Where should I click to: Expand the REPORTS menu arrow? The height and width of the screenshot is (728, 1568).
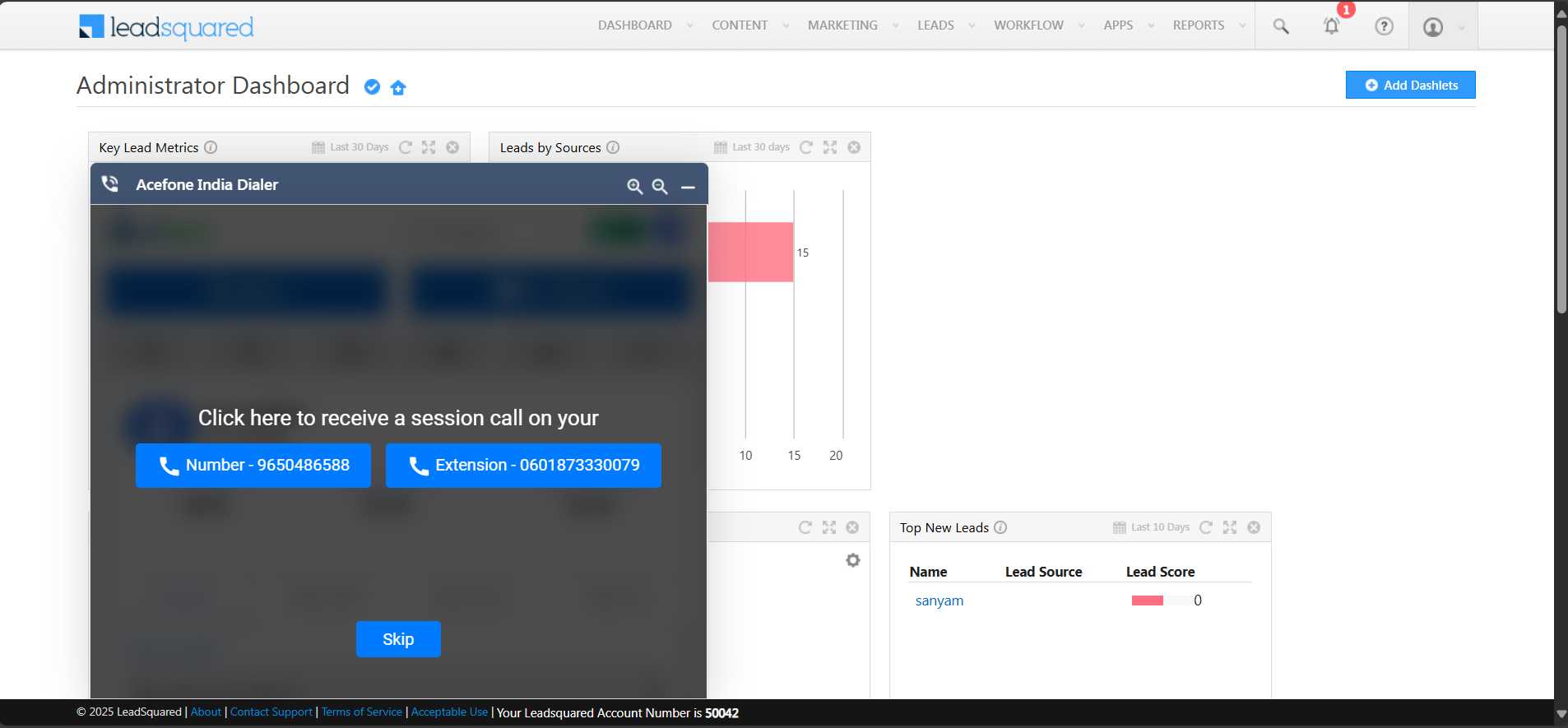click(x=1242, y=26)
